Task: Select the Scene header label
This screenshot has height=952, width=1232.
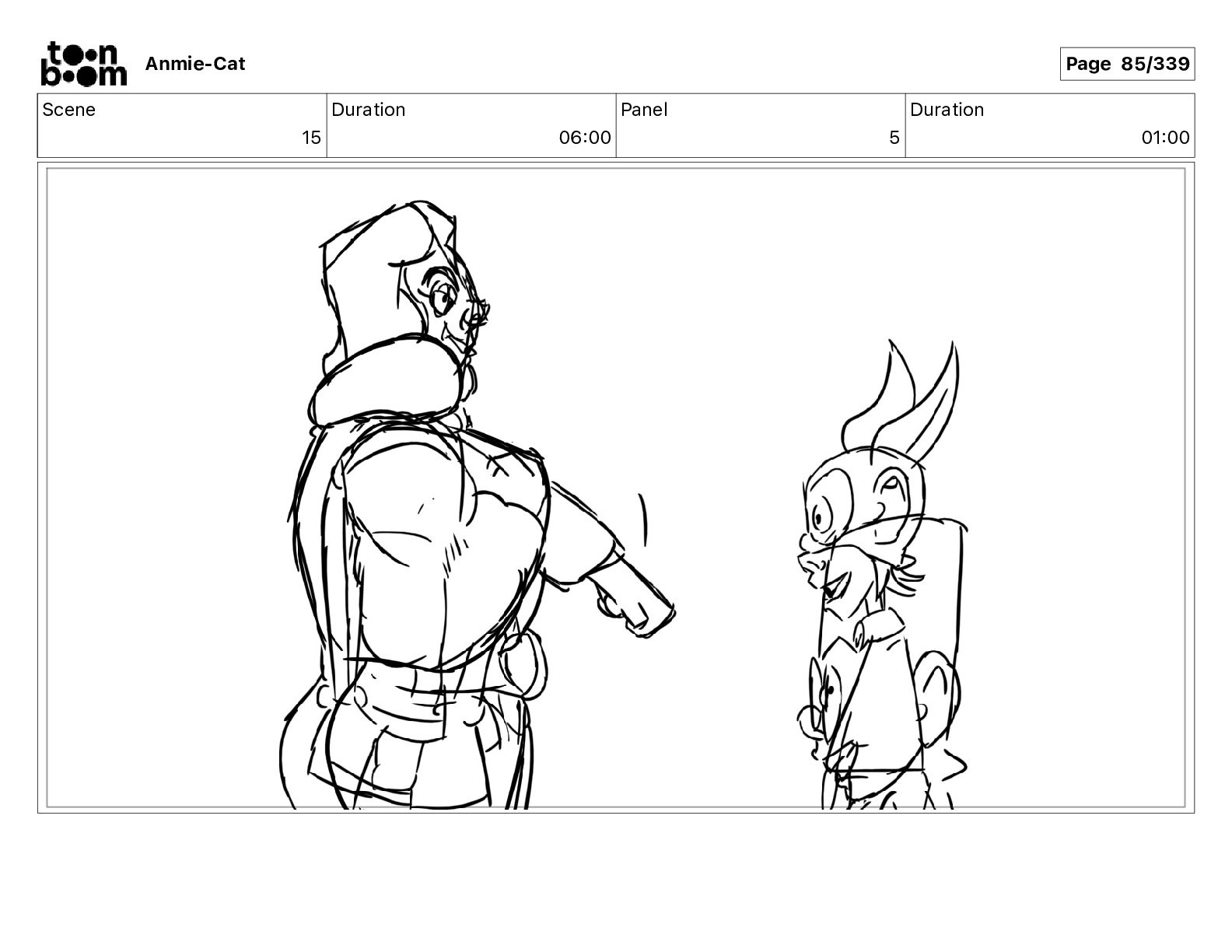Action: tap(69, 110)
